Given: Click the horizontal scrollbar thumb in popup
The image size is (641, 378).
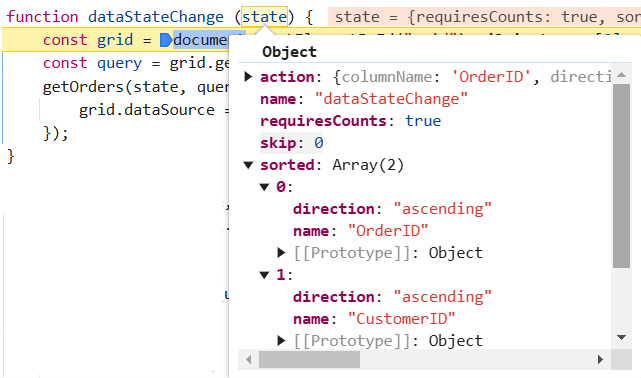Looking at the screenshot, I should 309,360.
